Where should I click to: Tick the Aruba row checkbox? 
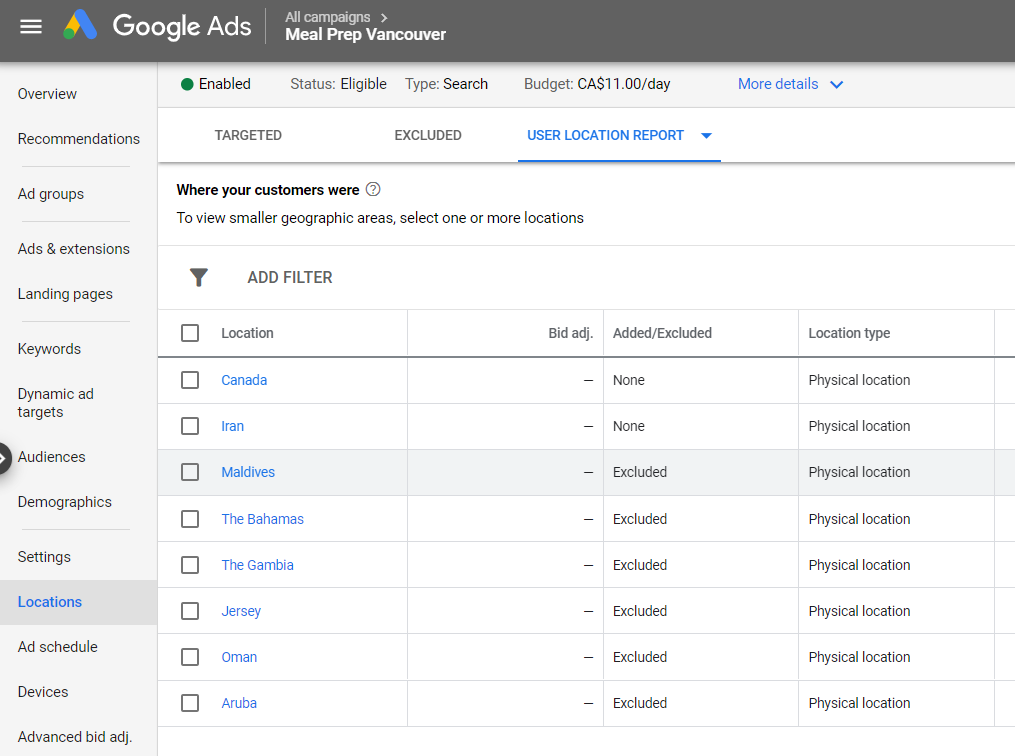190,703
